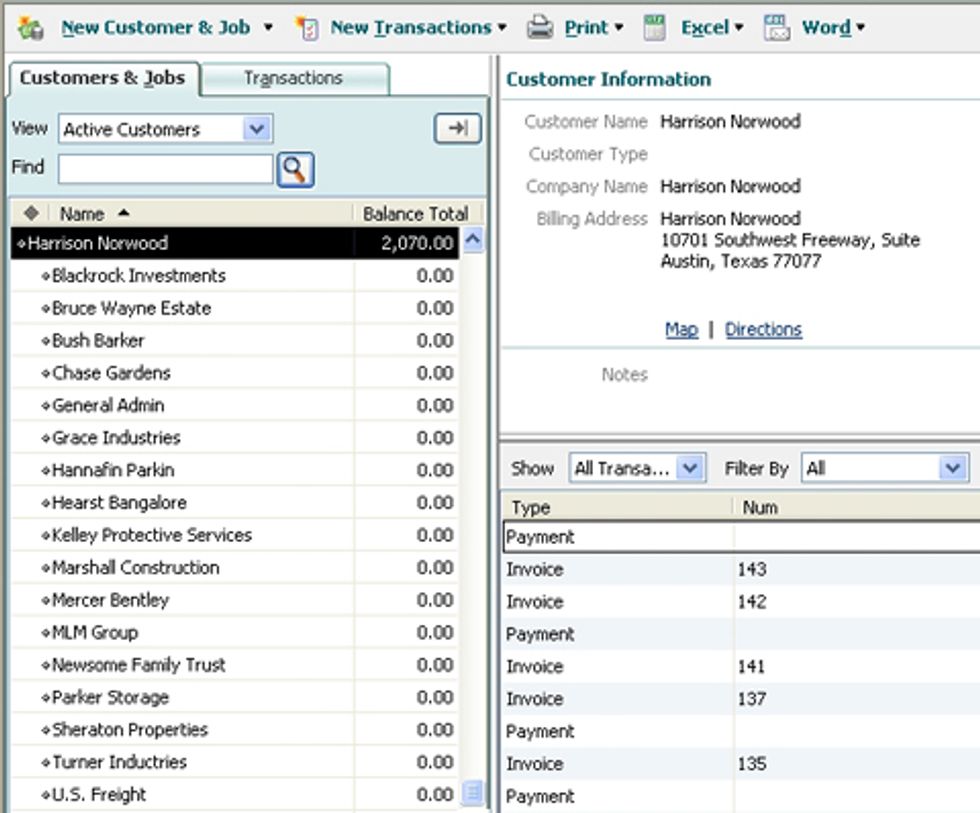This screenshot has height=813, width=980.
Task: Switch to the Transactions tab
Action: [296, 76]
